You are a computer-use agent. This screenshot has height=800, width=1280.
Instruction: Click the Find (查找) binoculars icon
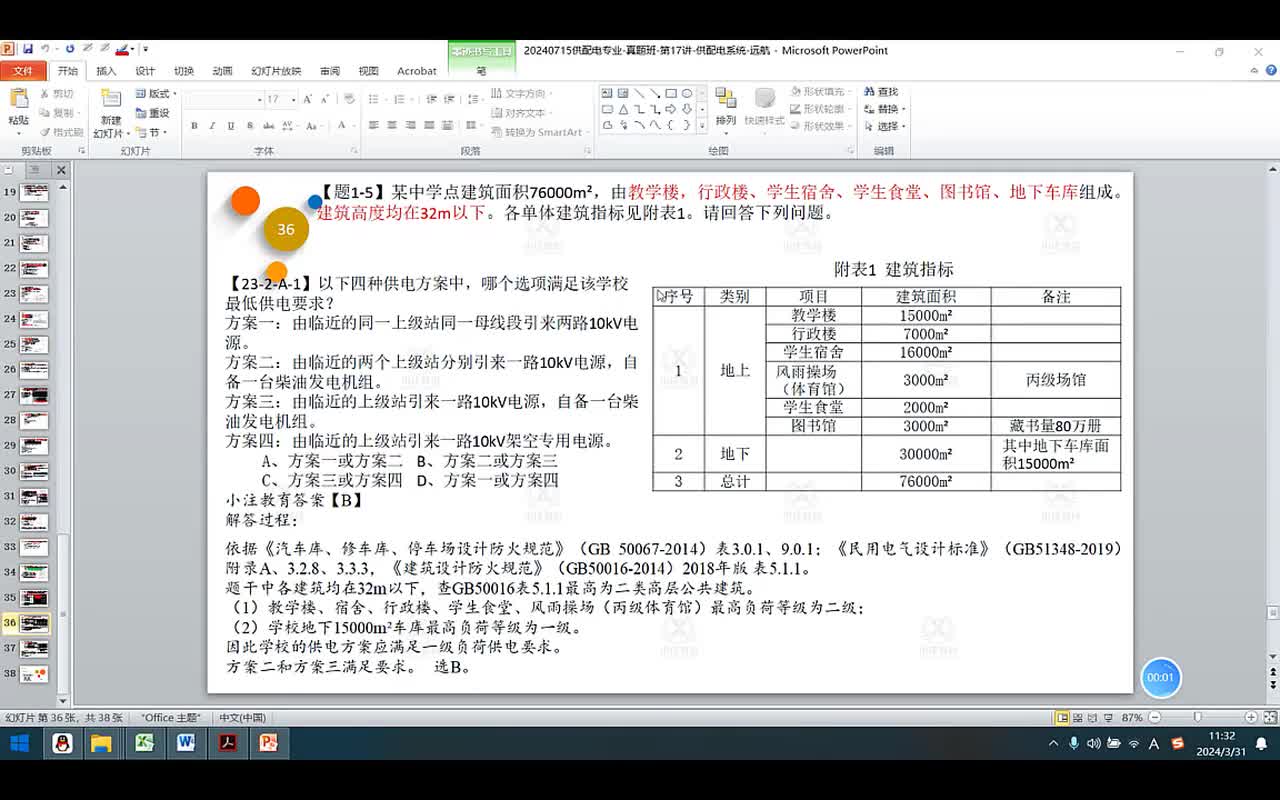(x=868, y=92)
